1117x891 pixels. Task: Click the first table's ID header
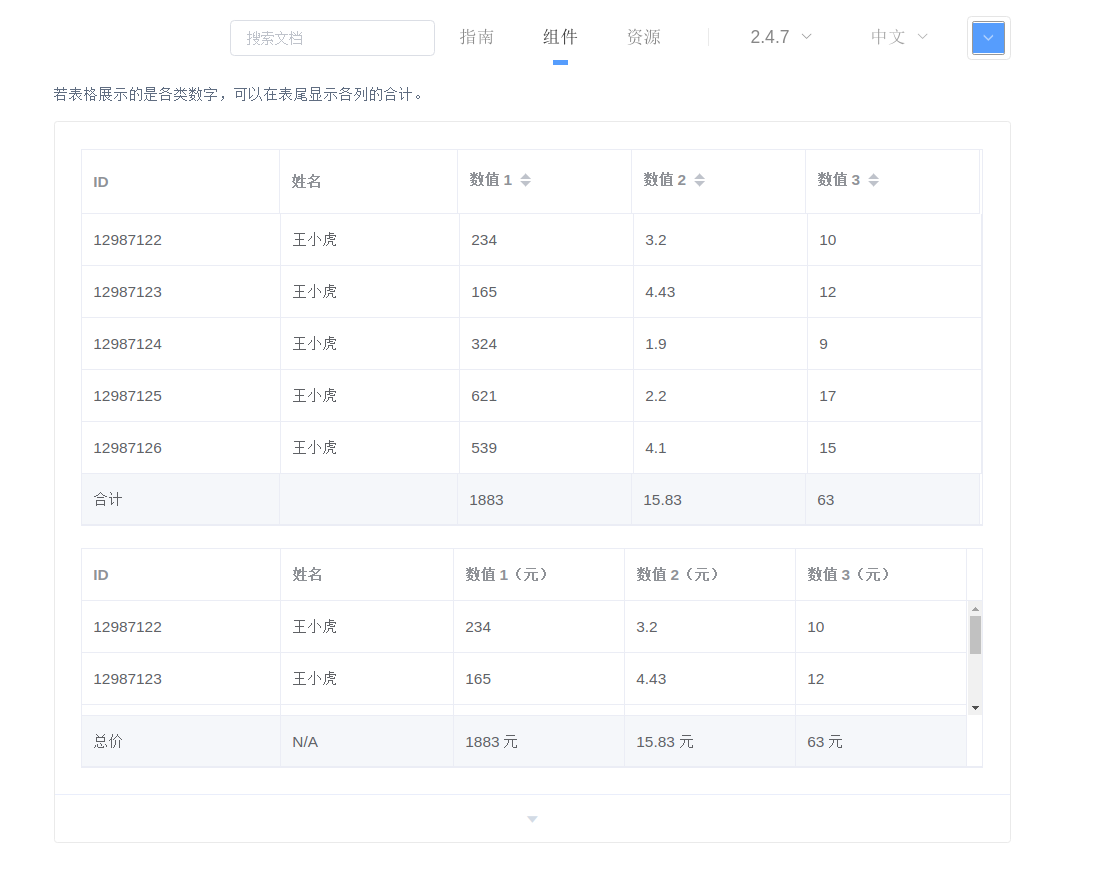coord(181,182)
